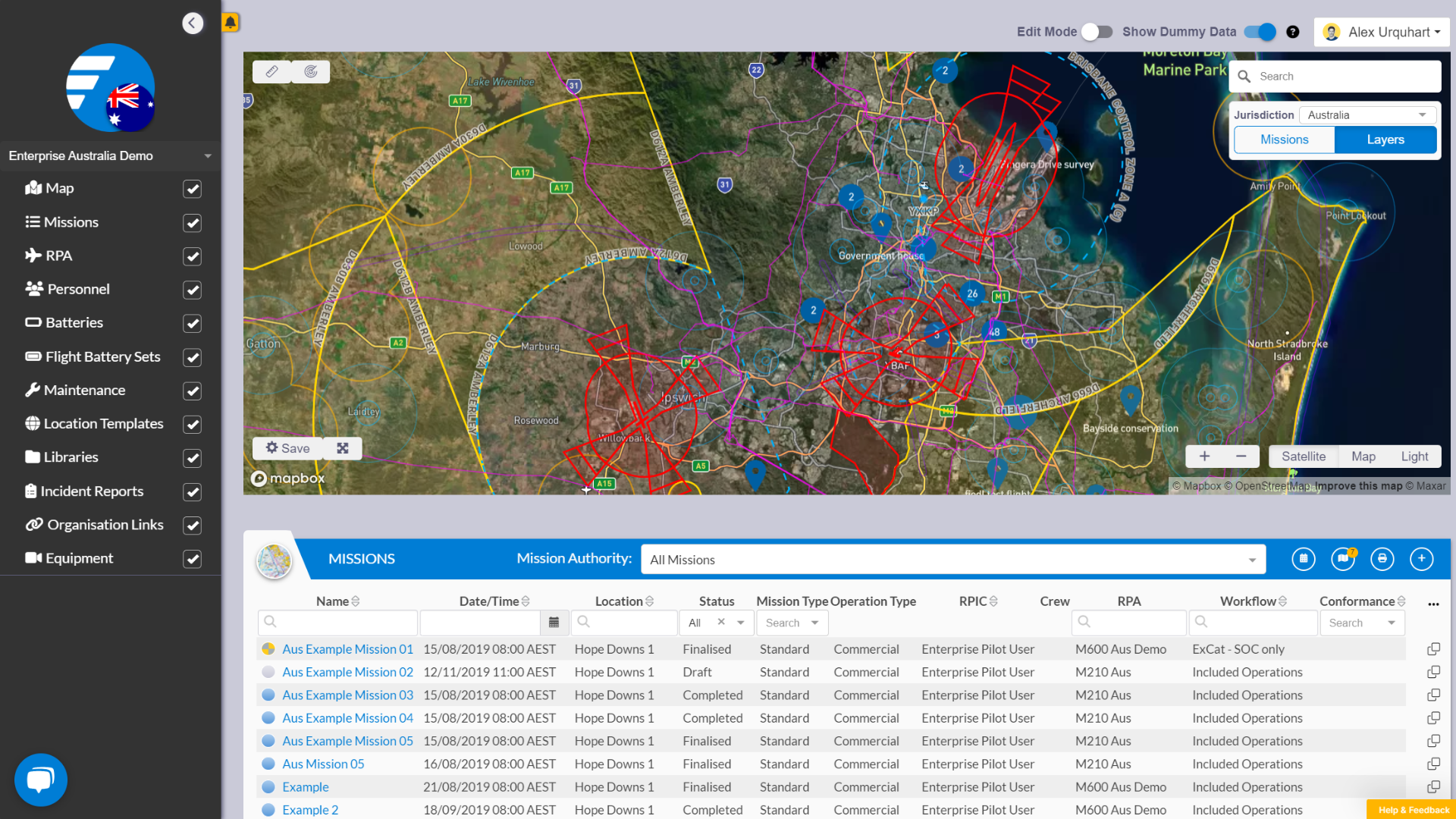Screen dimensions: 1456x819
Task: Open the missions calendar view icon
Action: pyautogui.click(x=1303, y=559)
